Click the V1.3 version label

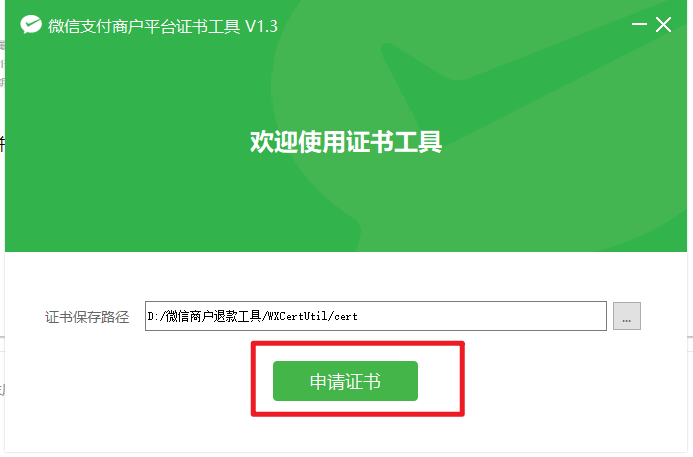click(262, 27)
